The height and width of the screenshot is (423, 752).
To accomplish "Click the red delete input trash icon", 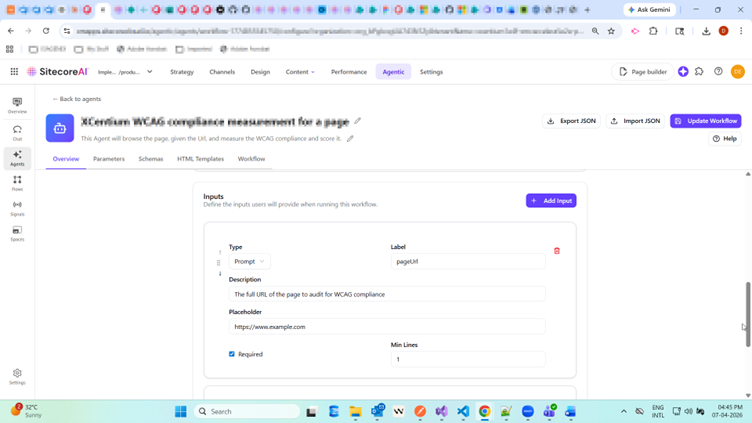I will pyautogui.click(x=557, y=251).
